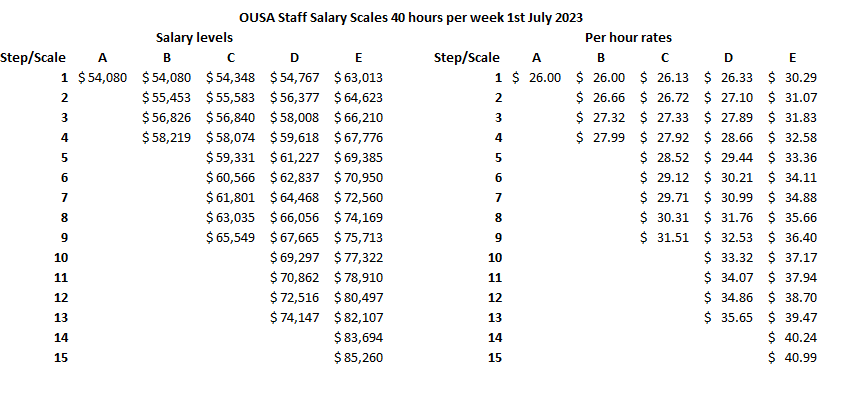Screen dimensions: 847x398
Task: Select the Salary levels heading
Action: pyautogui.click(x=194, y=37)
